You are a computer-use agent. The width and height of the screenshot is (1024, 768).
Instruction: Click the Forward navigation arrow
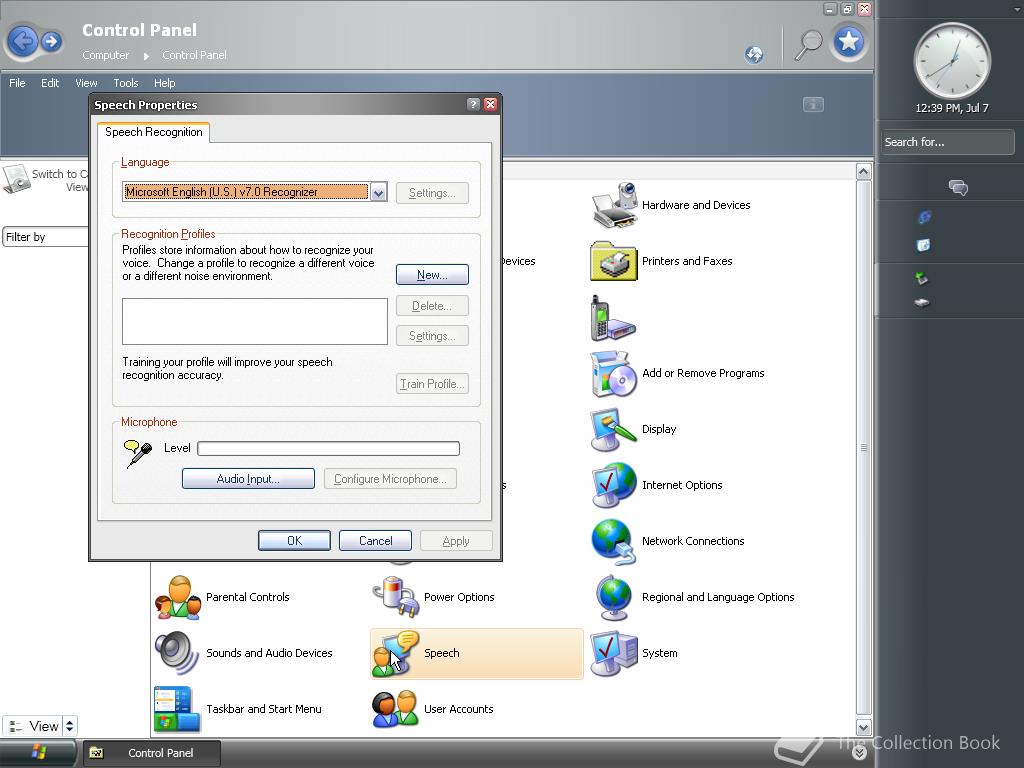point(52,42)
